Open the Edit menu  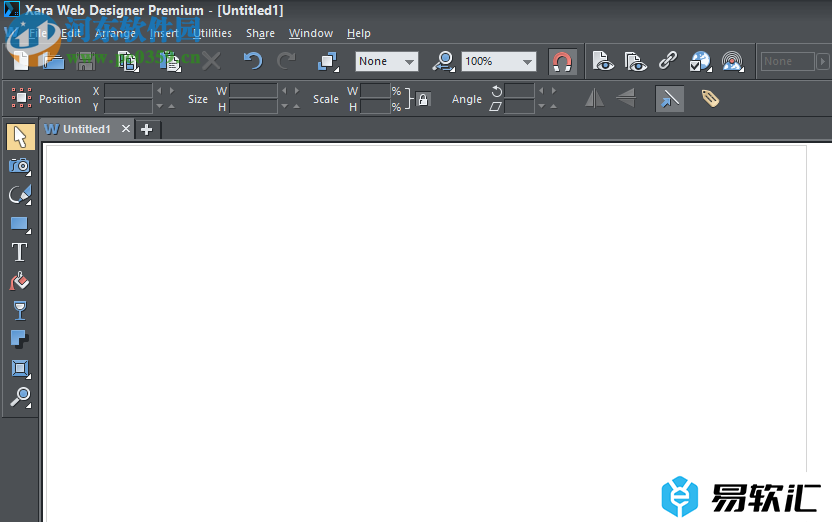click(71, 33)
